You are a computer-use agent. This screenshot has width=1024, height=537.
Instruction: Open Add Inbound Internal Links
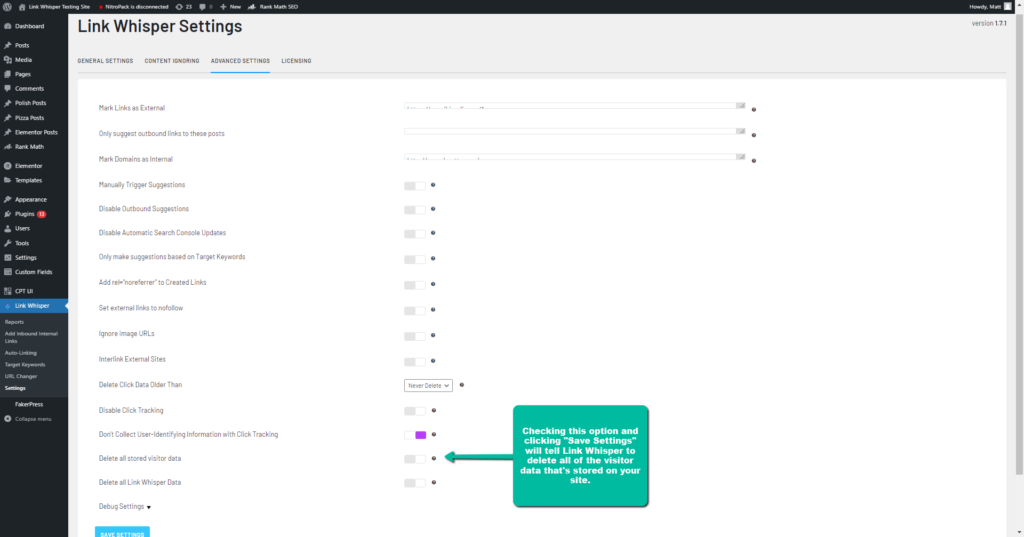(x=31, y=337)
